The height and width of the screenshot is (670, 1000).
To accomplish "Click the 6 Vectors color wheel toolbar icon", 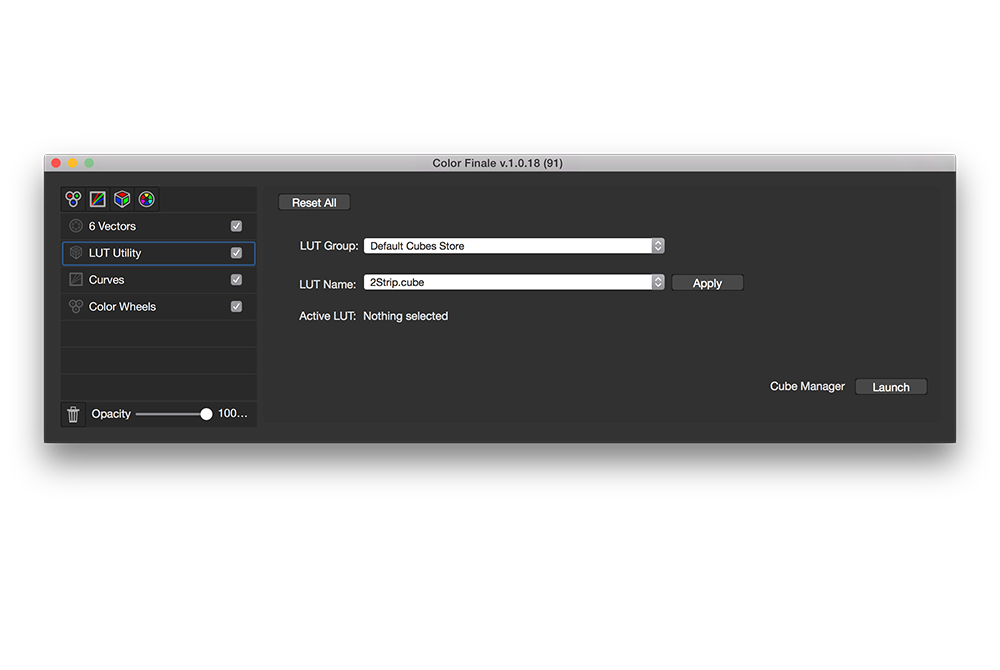I will pos(146,199).
